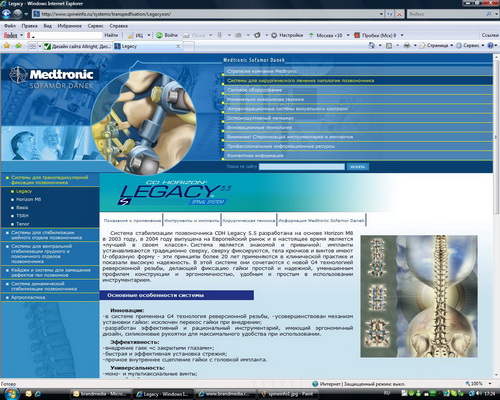Click the Add to Favorites green arrow icon
Screen dimensions: 500x400
[x=18, y=46]
